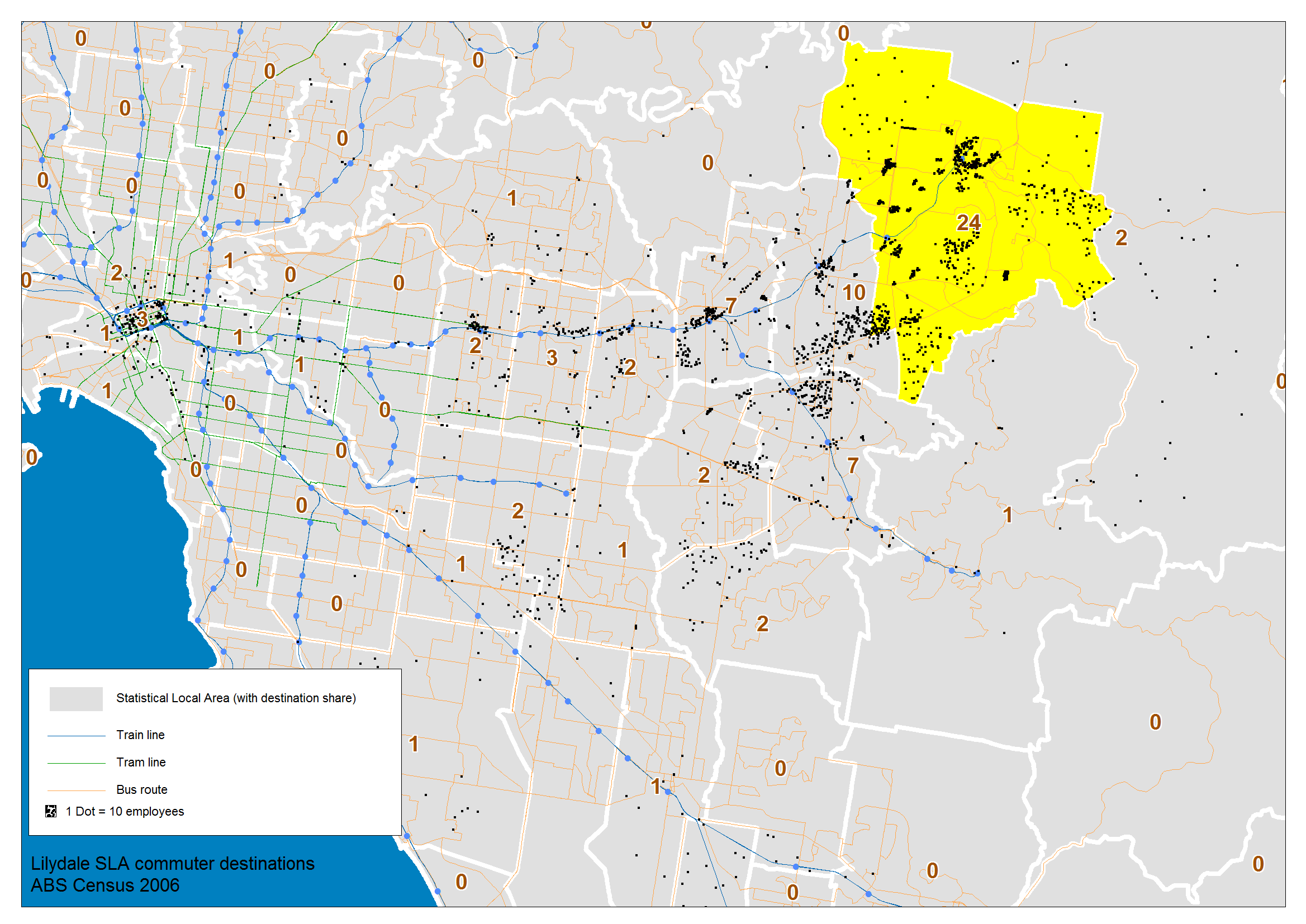
Task: Click the 'Tram line' legend label
Action: tap(141, 763)
